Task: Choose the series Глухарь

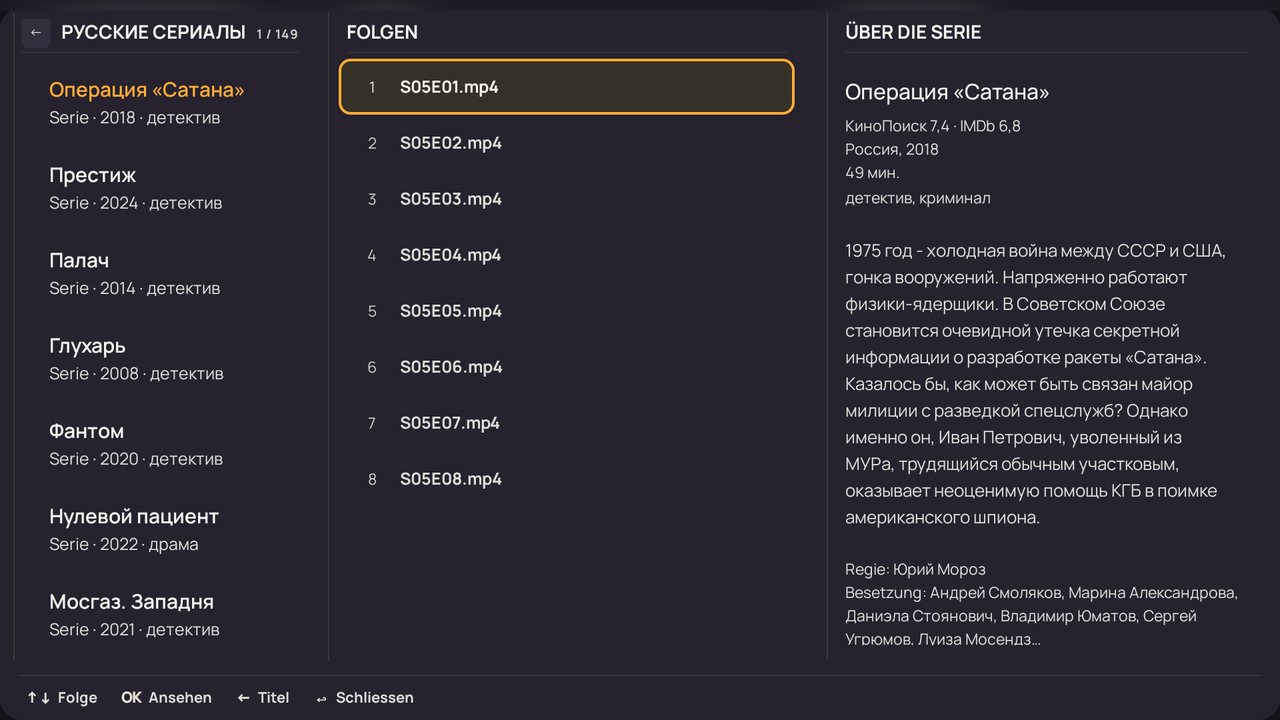Action: [x=171, y=359]
